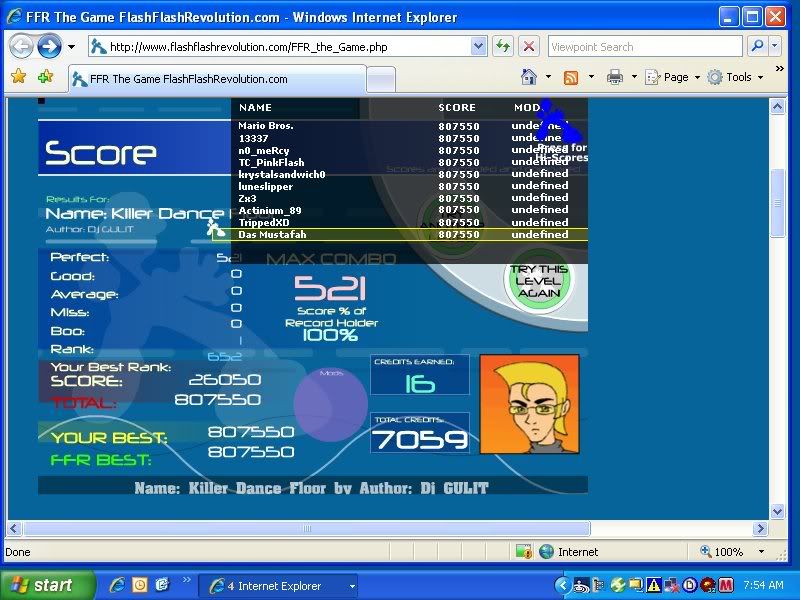The width and height of the screenshot is (800, 600).
Task: Click the RSS Feeds icon
Action: [x=571, y=77]
